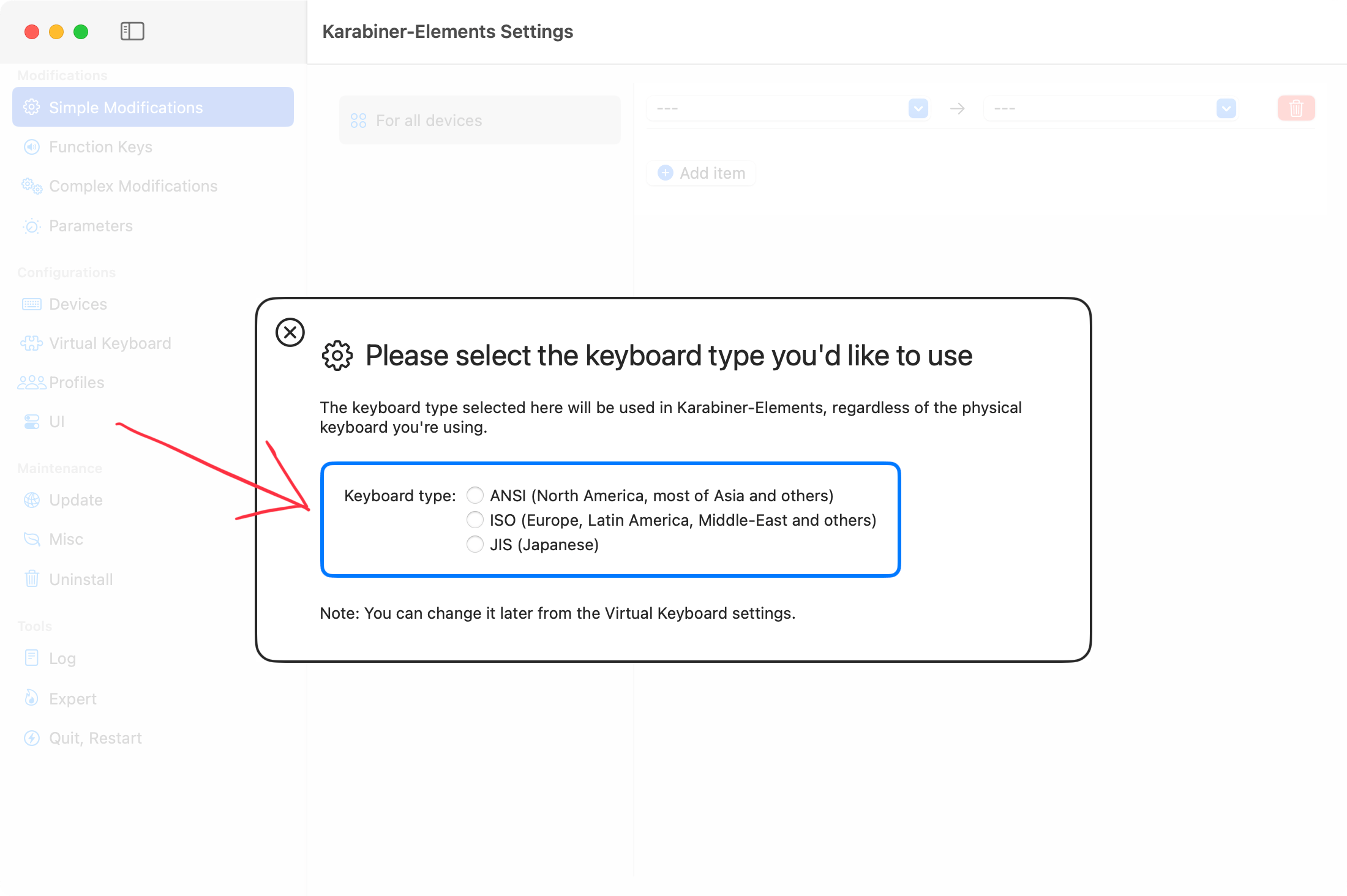This screenshot has height=896, width=1347.
Task: Select ANSI keyboard type radio button
Action: 475,495
